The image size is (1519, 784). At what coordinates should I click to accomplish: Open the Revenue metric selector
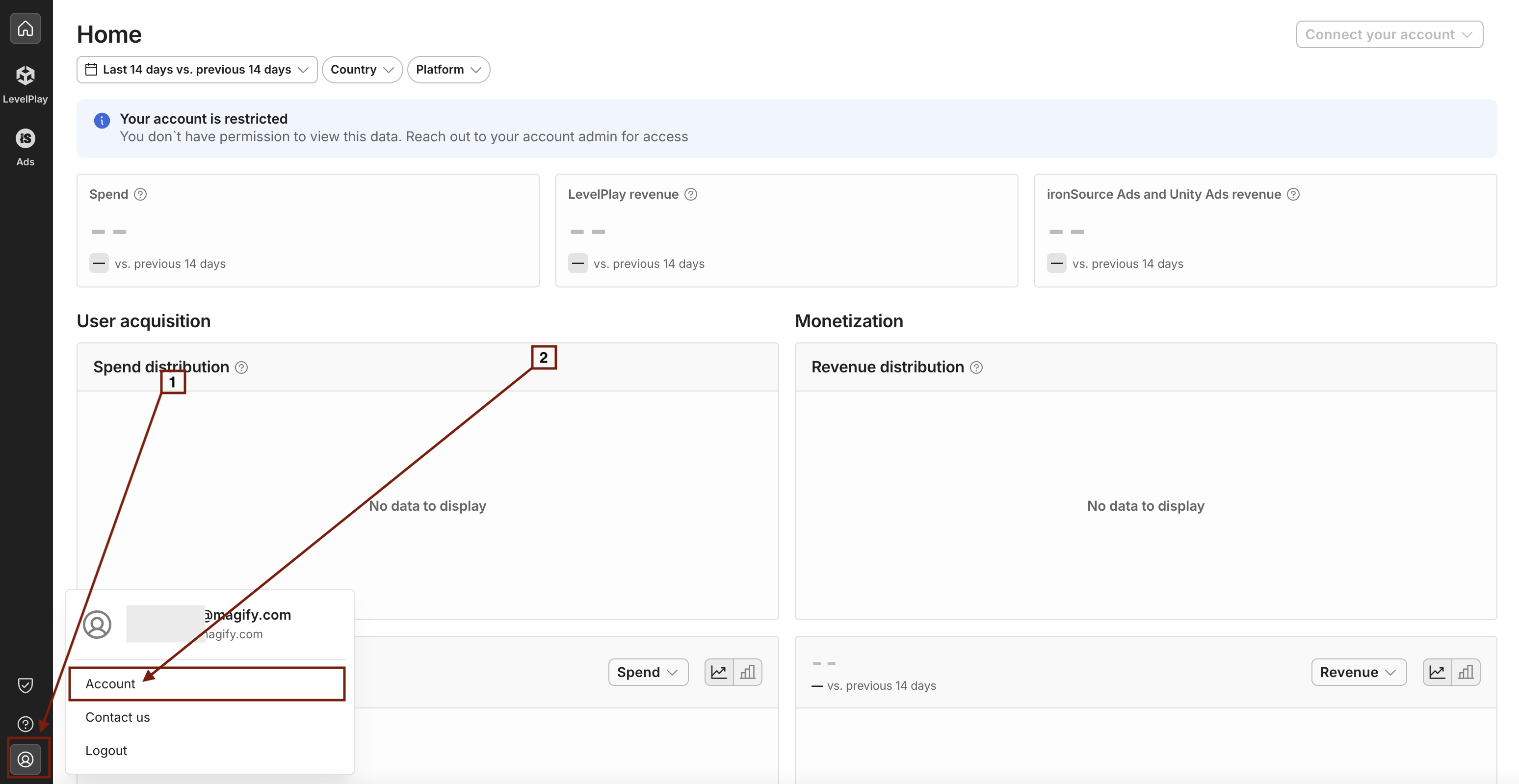tap(1358, 672)
